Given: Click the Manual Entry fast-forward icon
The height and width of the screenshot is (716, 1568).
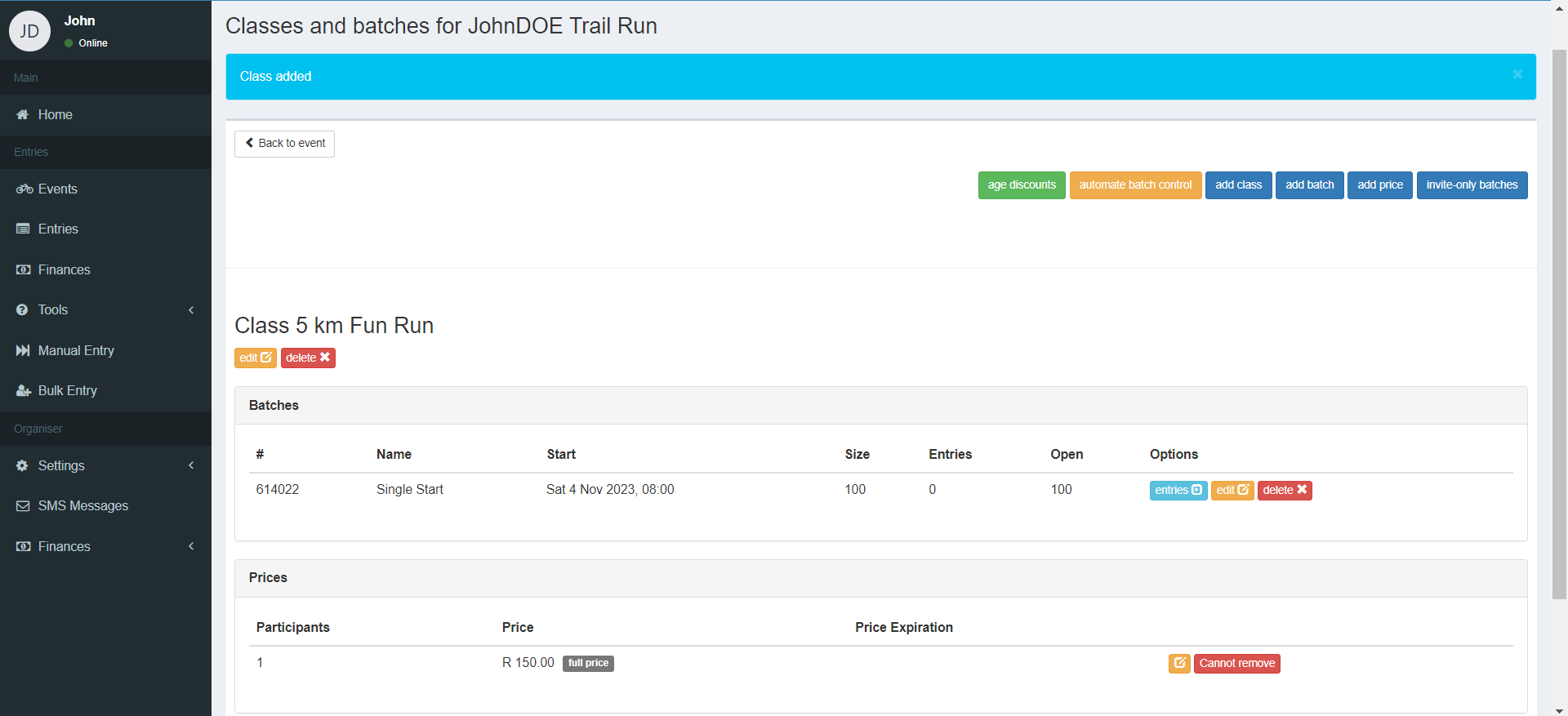Looking at the screenshot, I should (23, 351).
